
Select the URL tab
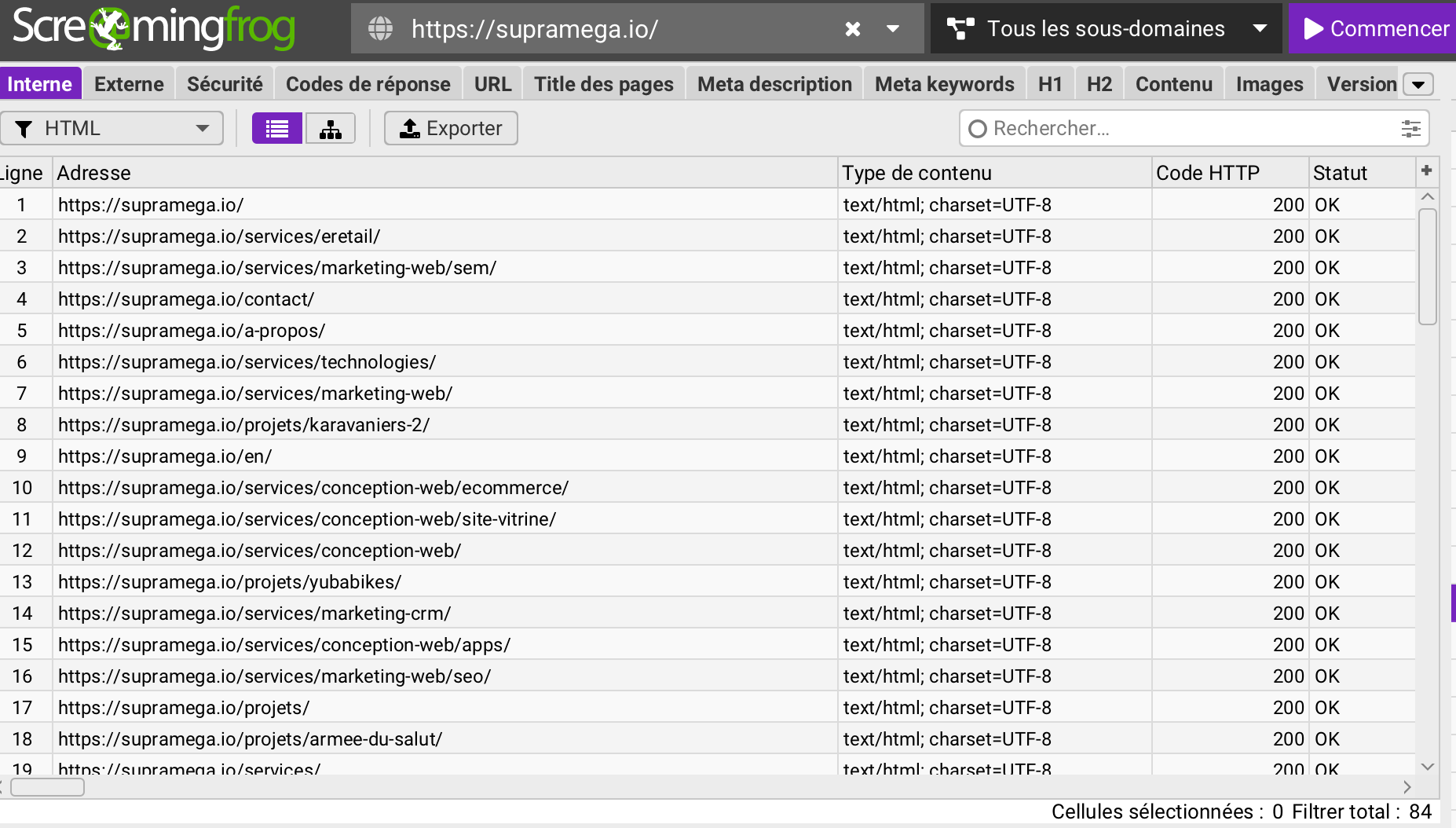(492, 84)
